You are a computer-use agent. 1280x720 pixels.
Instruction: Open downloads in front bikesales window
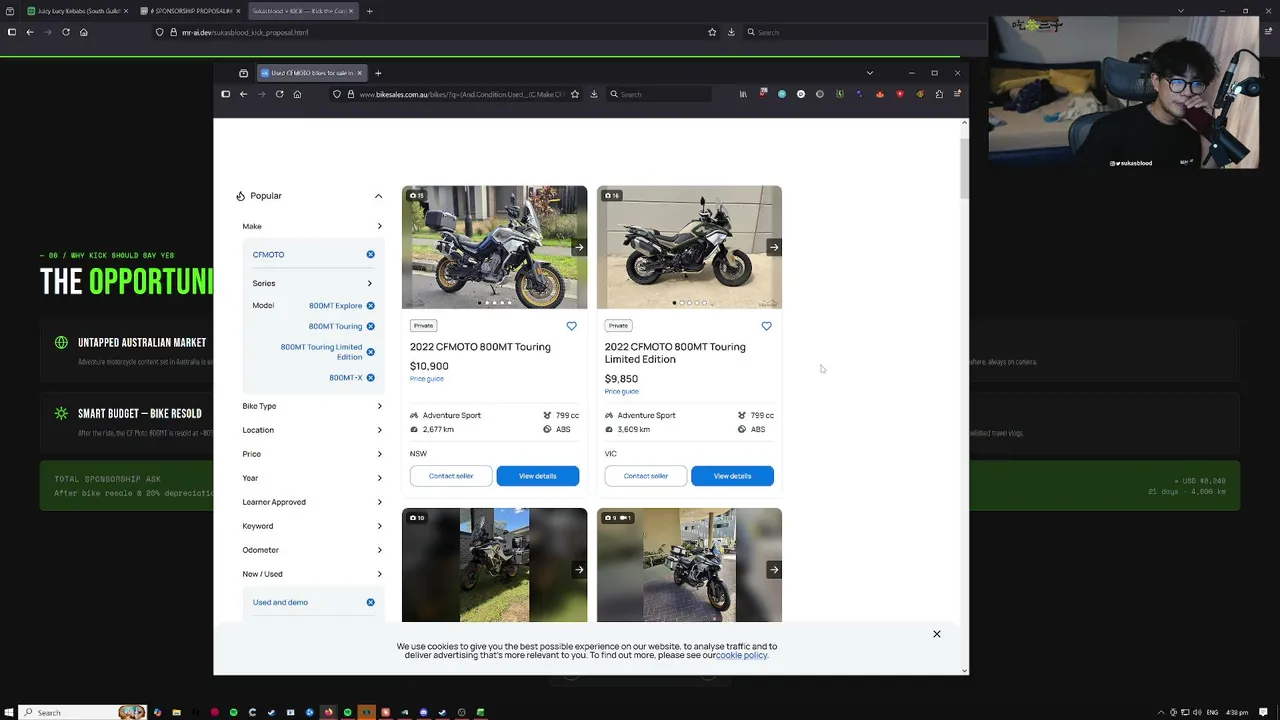pos(594,94)
